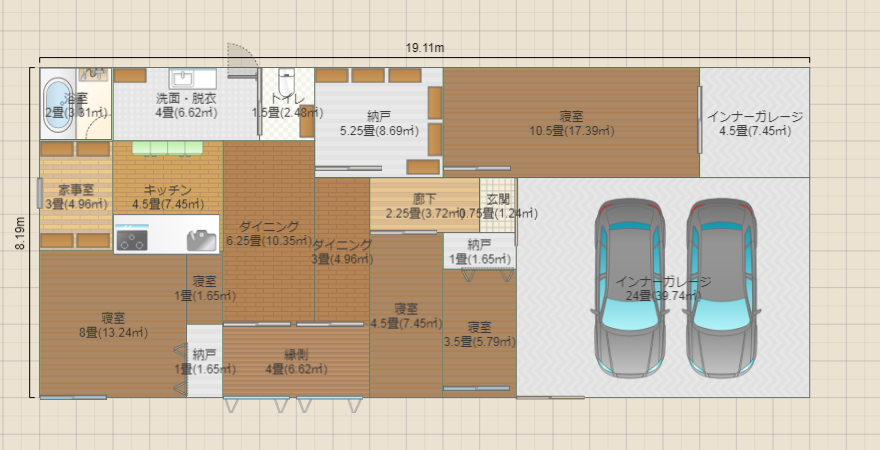Select the toilet fixture in トイレ

click(x=286, y=80)
